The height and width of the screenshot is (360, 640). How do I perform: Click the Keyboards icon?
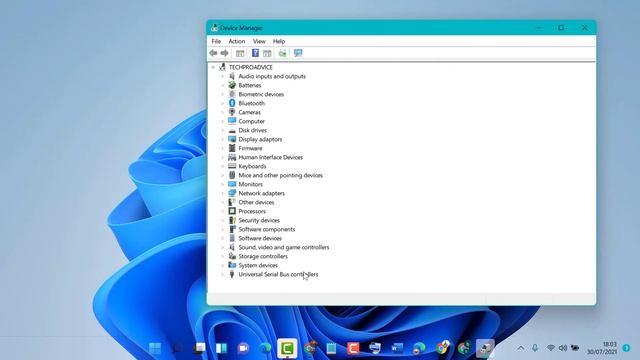click(x=232, y=166)
